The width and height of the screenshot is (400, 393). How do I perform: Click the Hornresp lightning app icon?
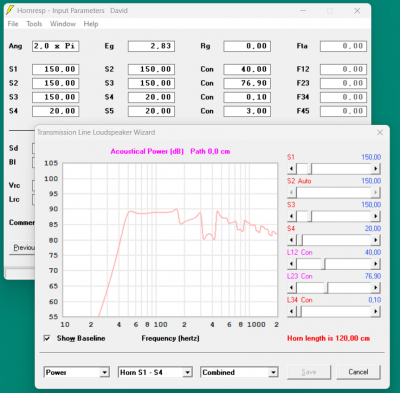click(11, 10)
